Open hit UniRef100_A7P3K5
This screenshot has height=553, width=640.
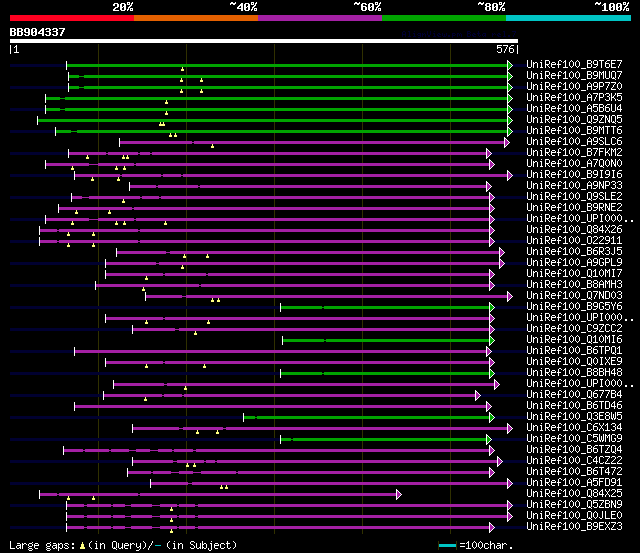pos(574,98)
